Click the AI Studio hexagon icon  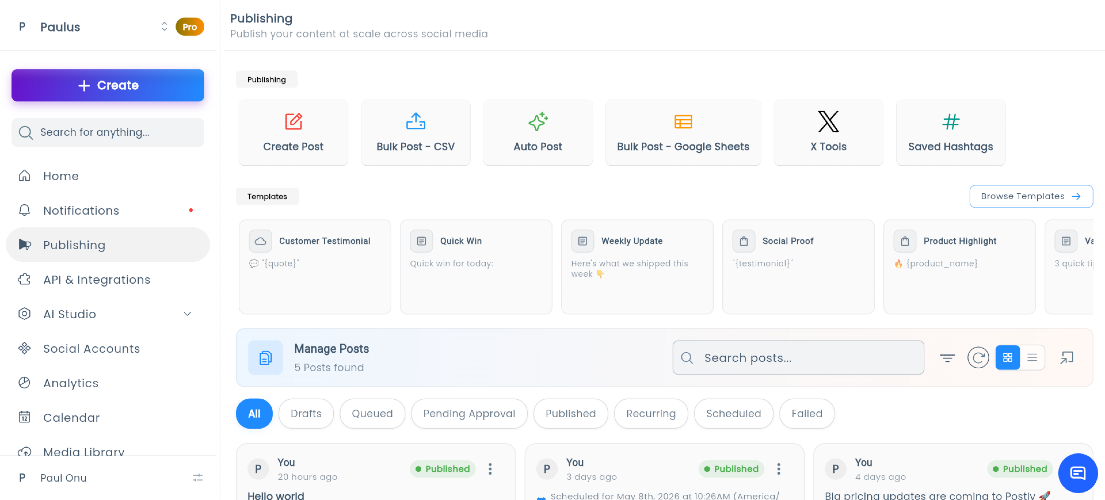point(25,314)
